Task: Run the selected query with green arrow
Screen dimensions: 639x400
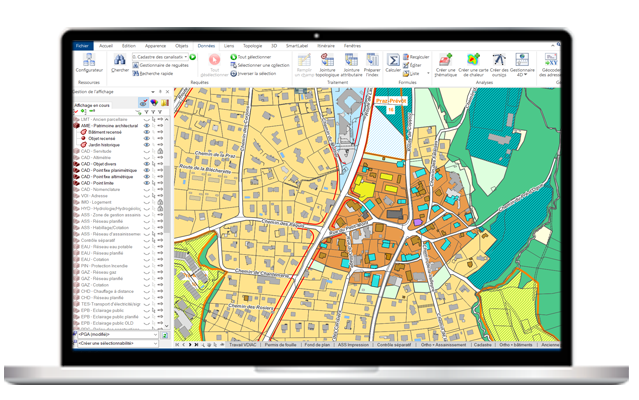Action: tap(193, 57)
